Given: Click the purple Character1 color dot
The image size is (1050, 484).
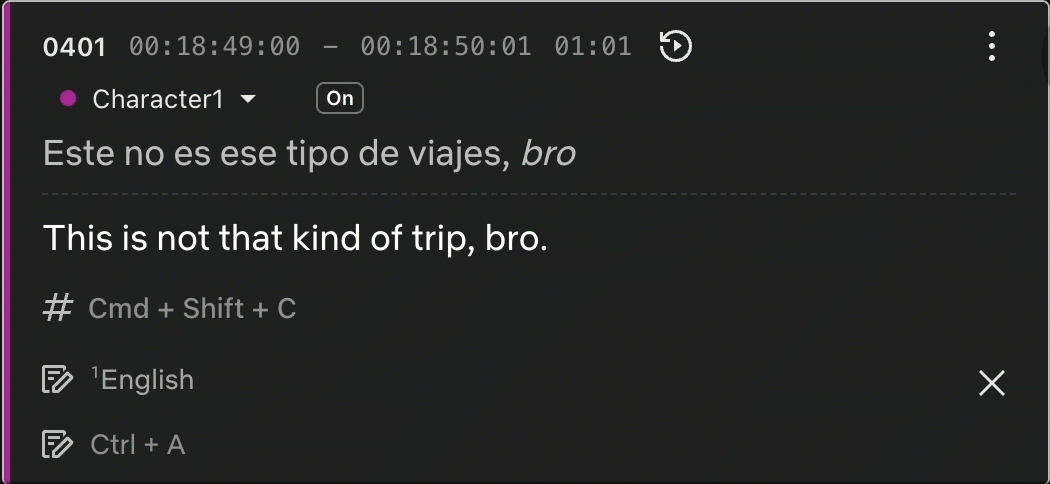Looking at the screenshot, I should click(x=69, y=98).
